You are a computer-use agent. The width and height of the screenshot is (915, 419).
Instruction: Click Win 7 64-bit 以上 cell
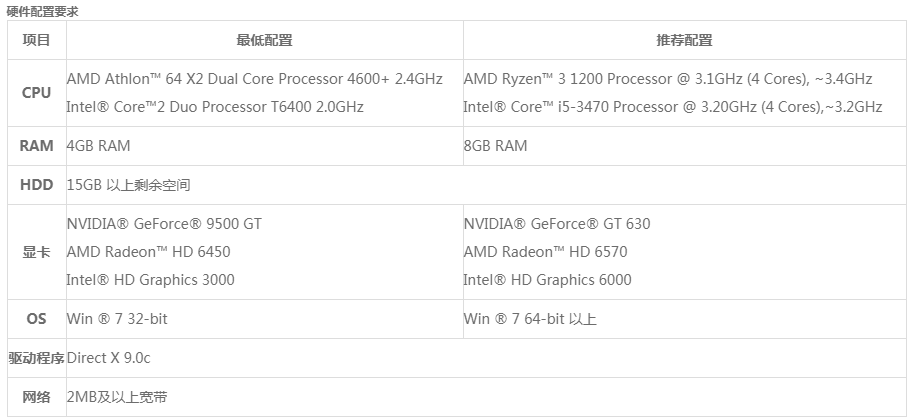click(530, 319)
